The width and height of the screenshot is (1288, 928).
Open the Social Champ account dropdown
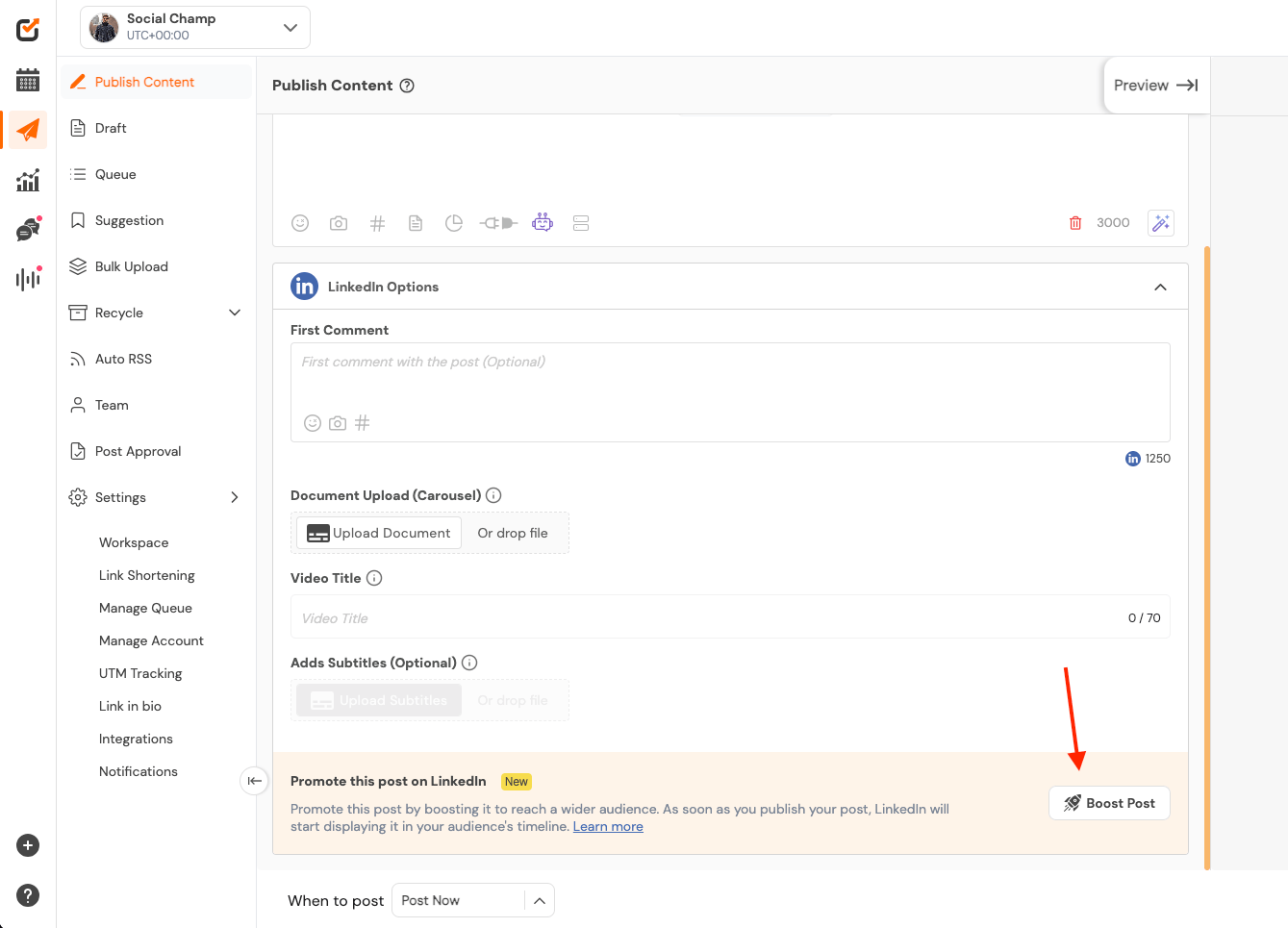[195, 27]
